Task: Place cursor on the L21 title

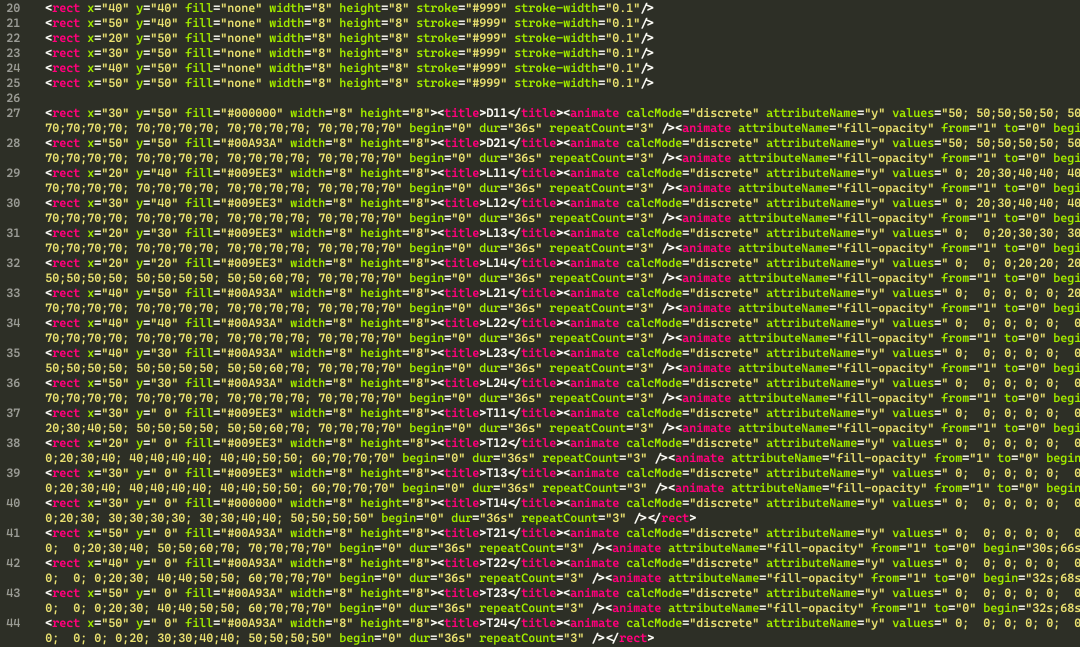Action: point(494,293)
